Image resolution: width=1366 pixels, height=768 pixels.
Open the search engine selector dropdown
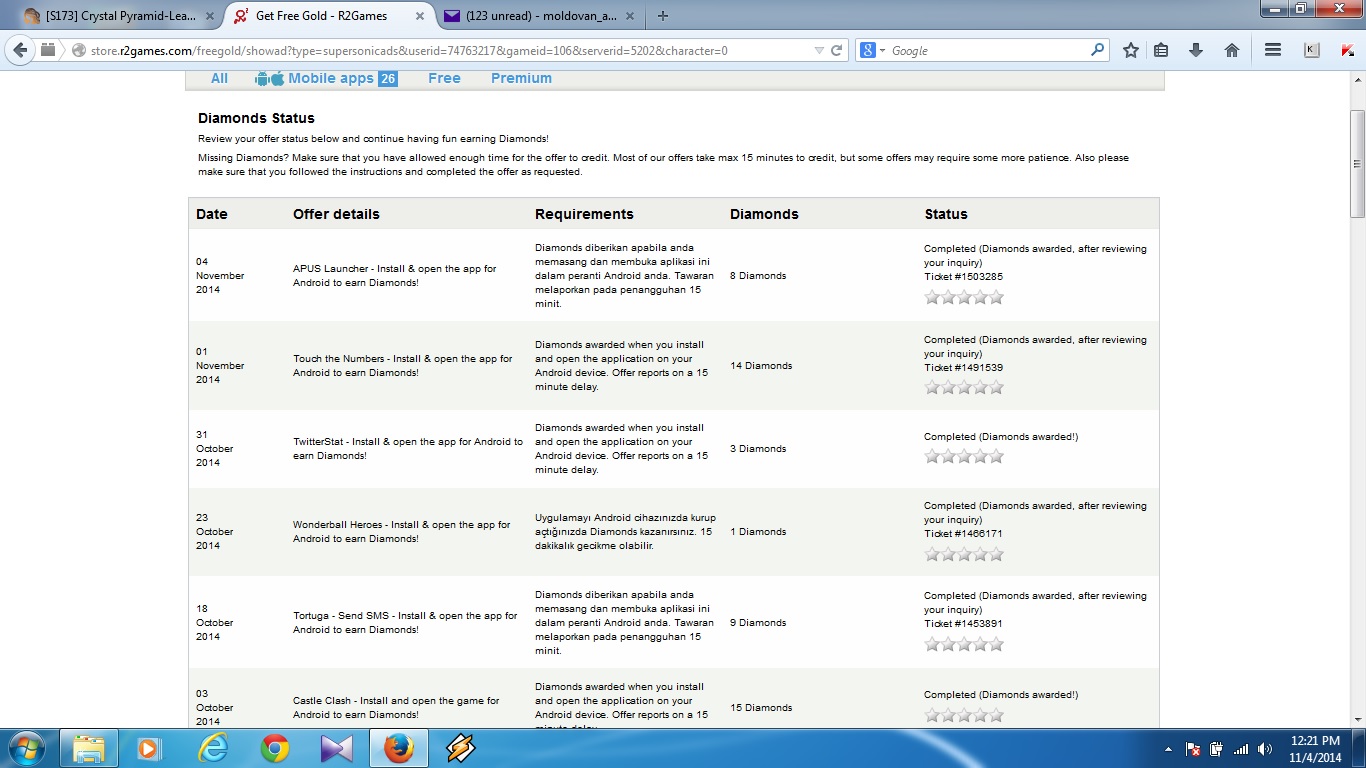pos(873,50)
